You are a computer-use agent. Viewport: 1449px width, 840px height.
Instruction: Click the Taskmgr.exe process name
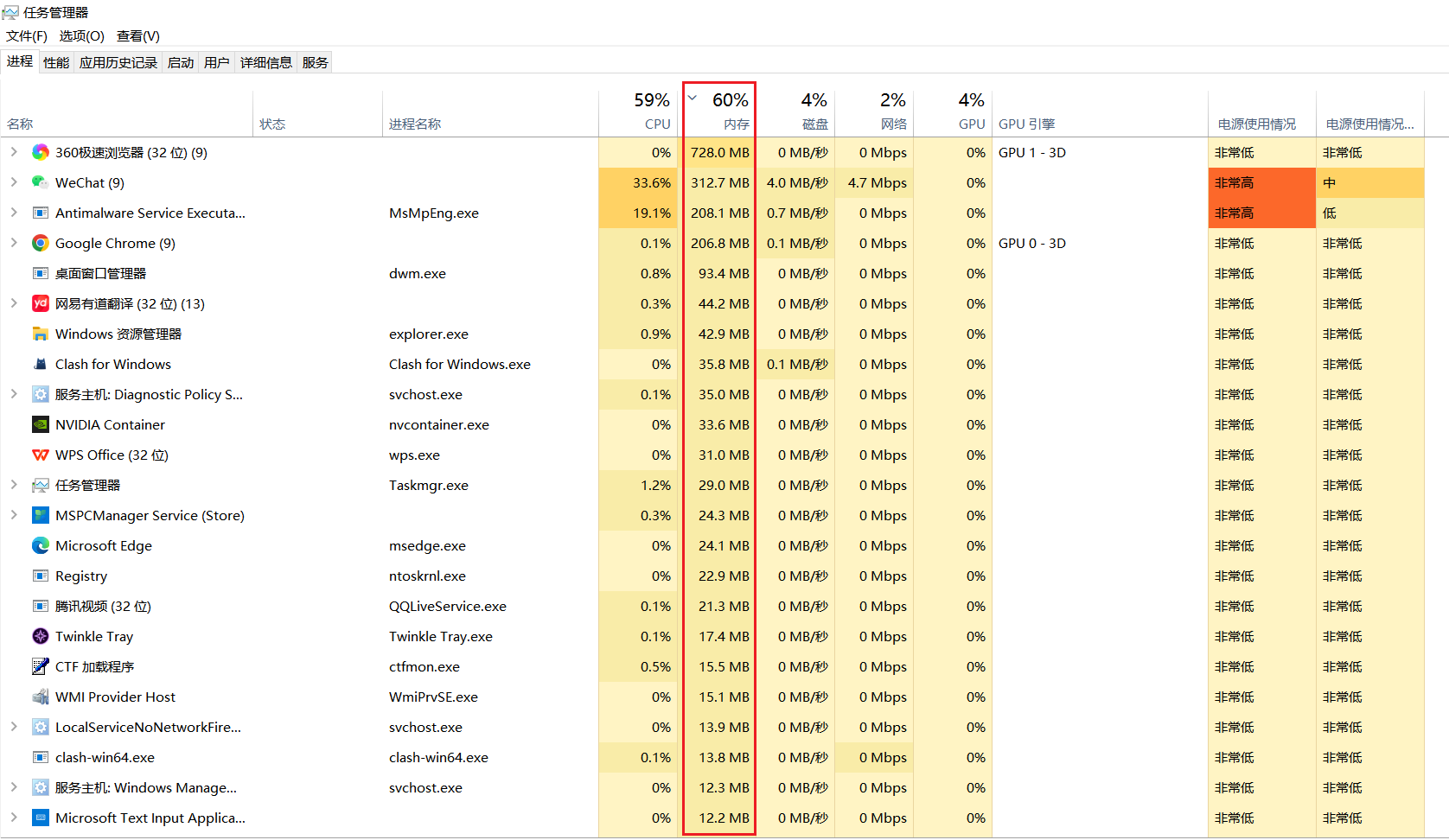[429, 486]
